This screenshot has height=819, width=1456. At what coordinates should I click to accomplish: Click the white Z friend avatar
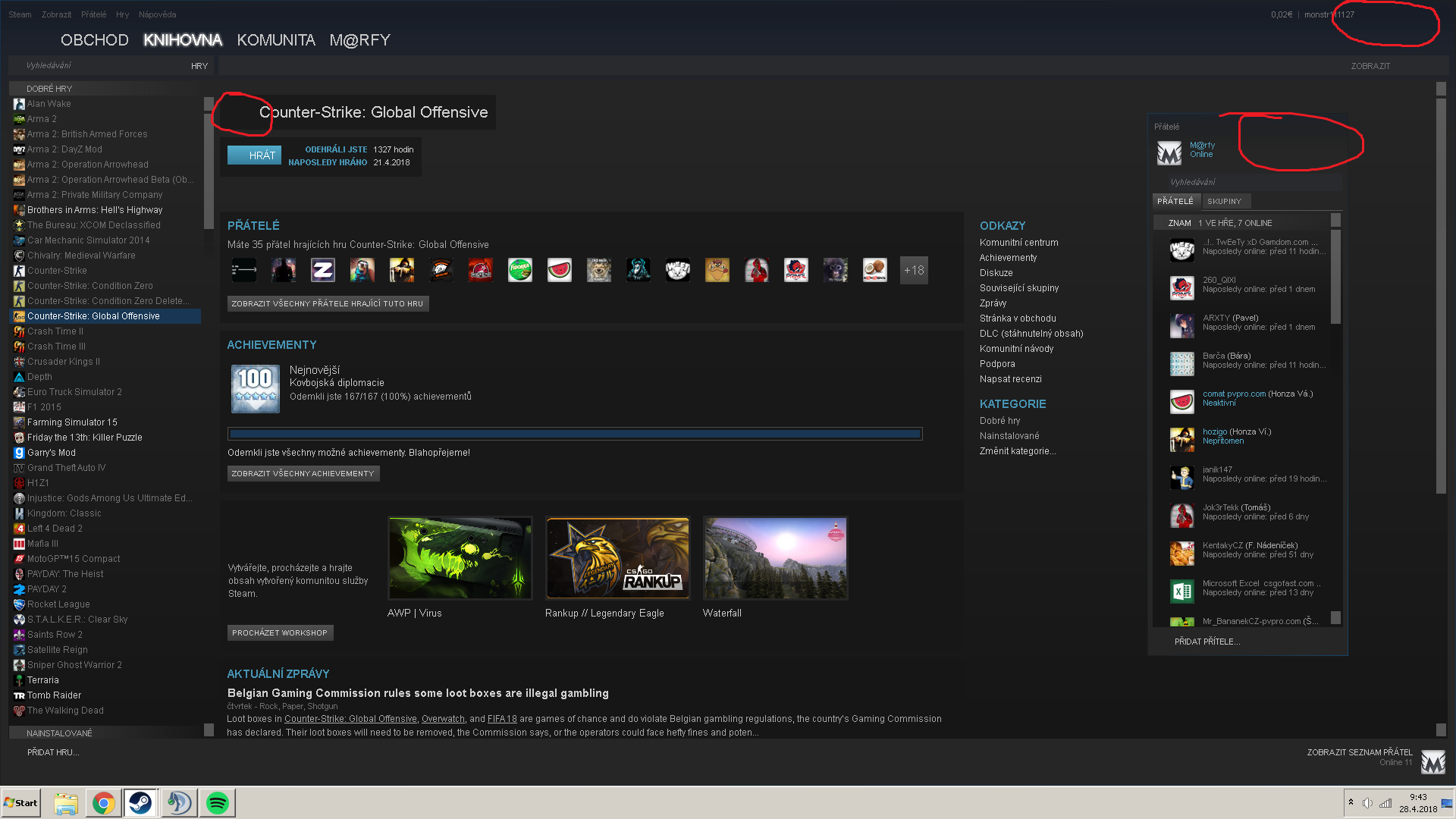[x=322, y=270]
